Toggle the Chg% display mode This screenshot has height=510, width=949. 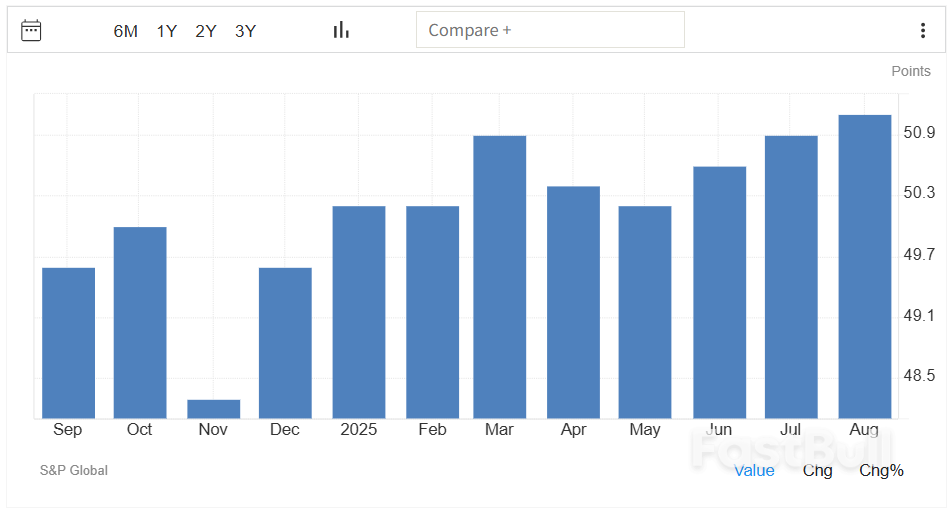[x=881, y=470]
